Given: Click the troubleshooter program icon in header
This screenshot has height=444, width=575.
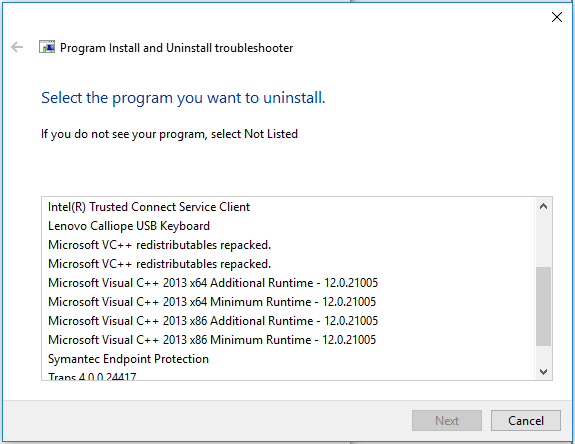Looking at the screenshot, I should [x=47, y=47].
